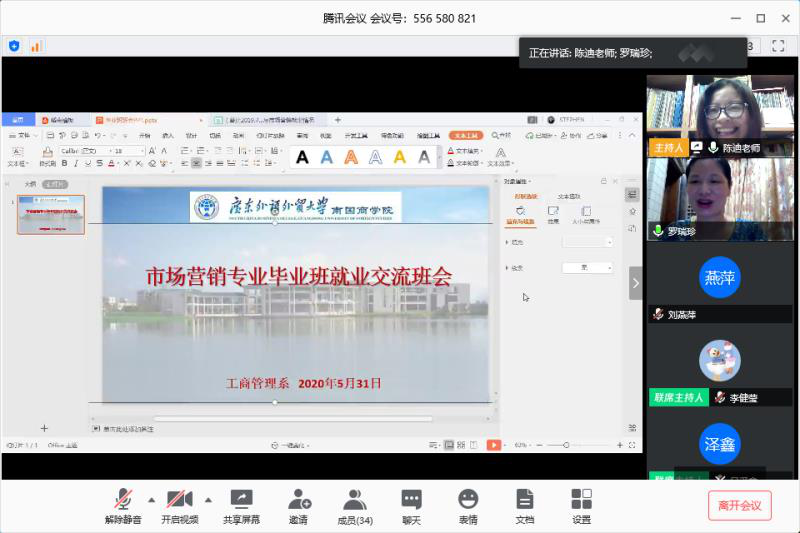Open the 文档 documents panel
This screenshot has height=533, width=800.
coord(525,506)
